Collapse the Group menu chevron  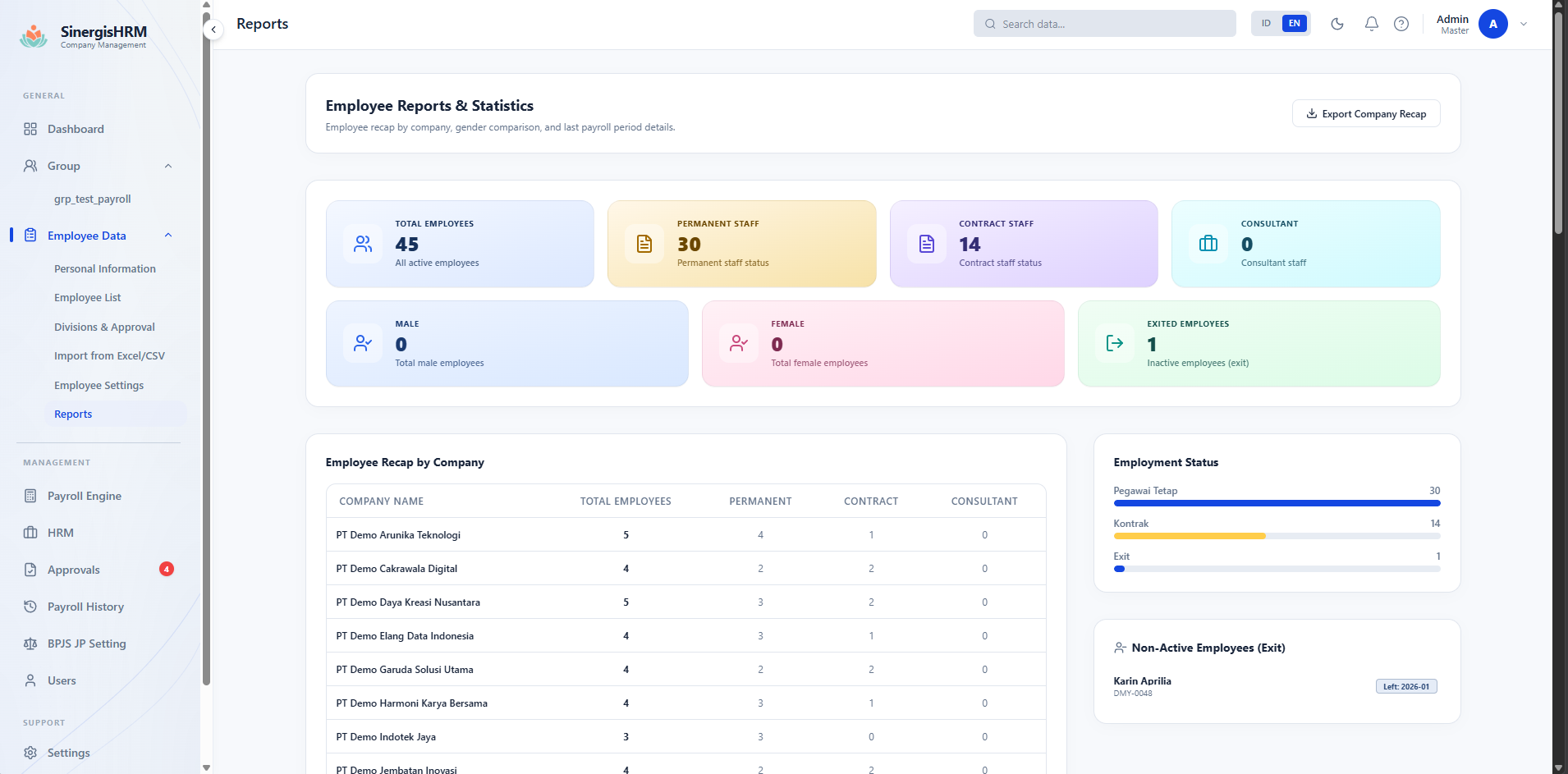[x=168, y=166]
